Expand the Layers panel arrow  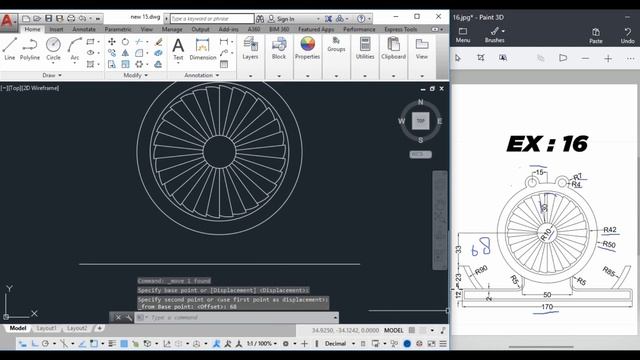click(250, 76)
